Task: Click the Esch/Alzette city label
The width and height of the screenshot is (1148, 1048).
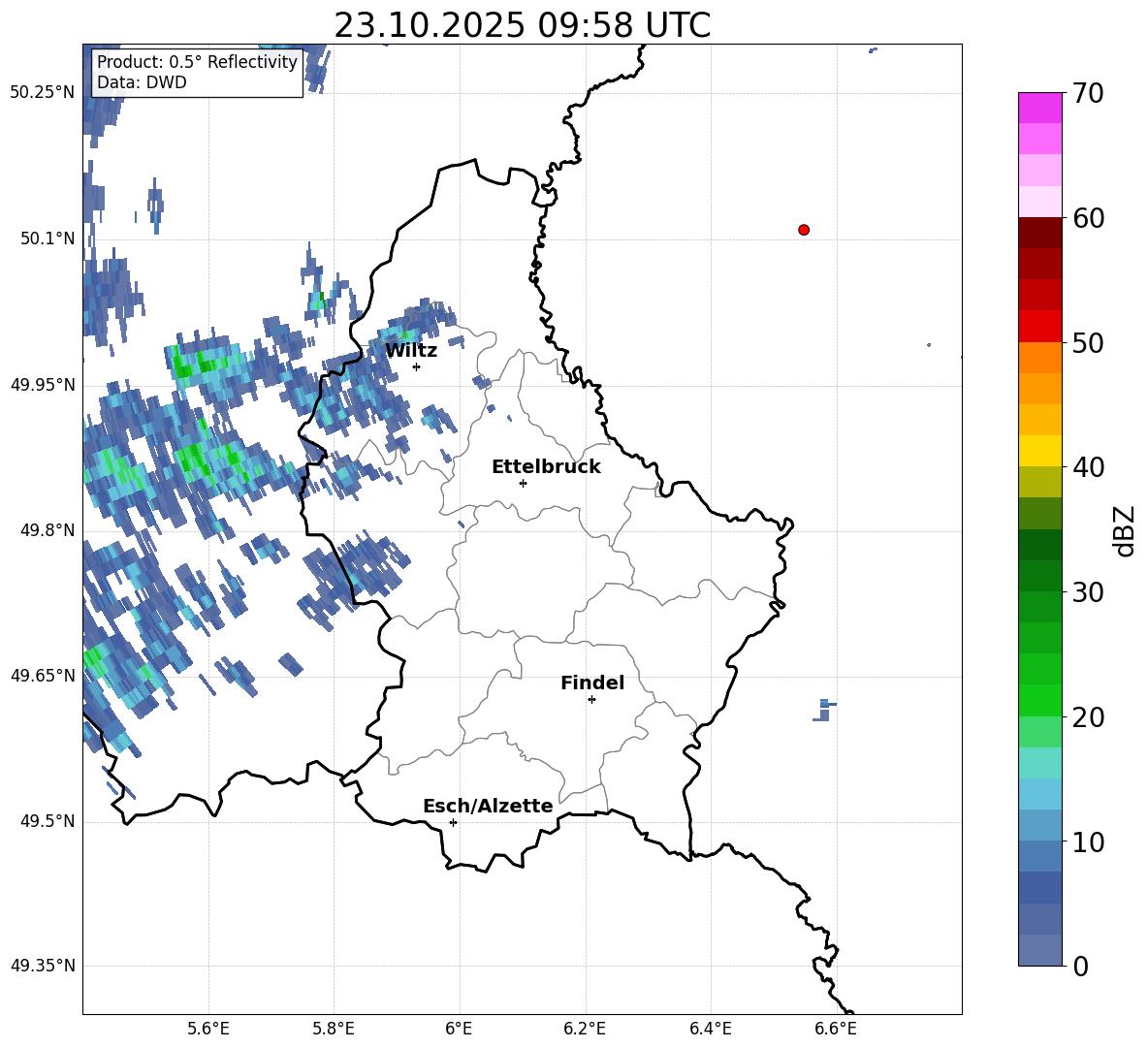Action: coord(489,806)
